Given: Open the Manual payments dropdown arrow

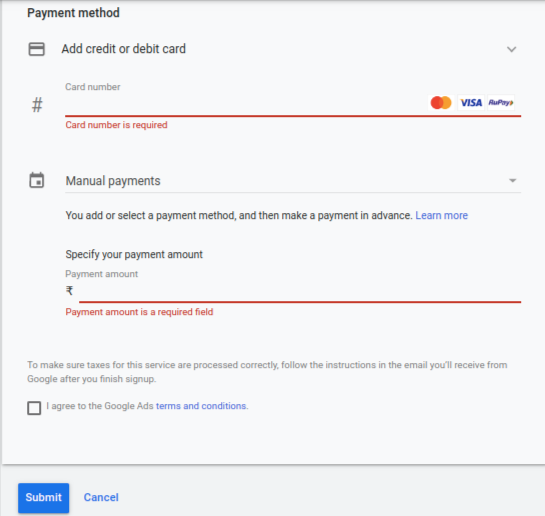Looking at the screenshot, I should coord(512,180).
